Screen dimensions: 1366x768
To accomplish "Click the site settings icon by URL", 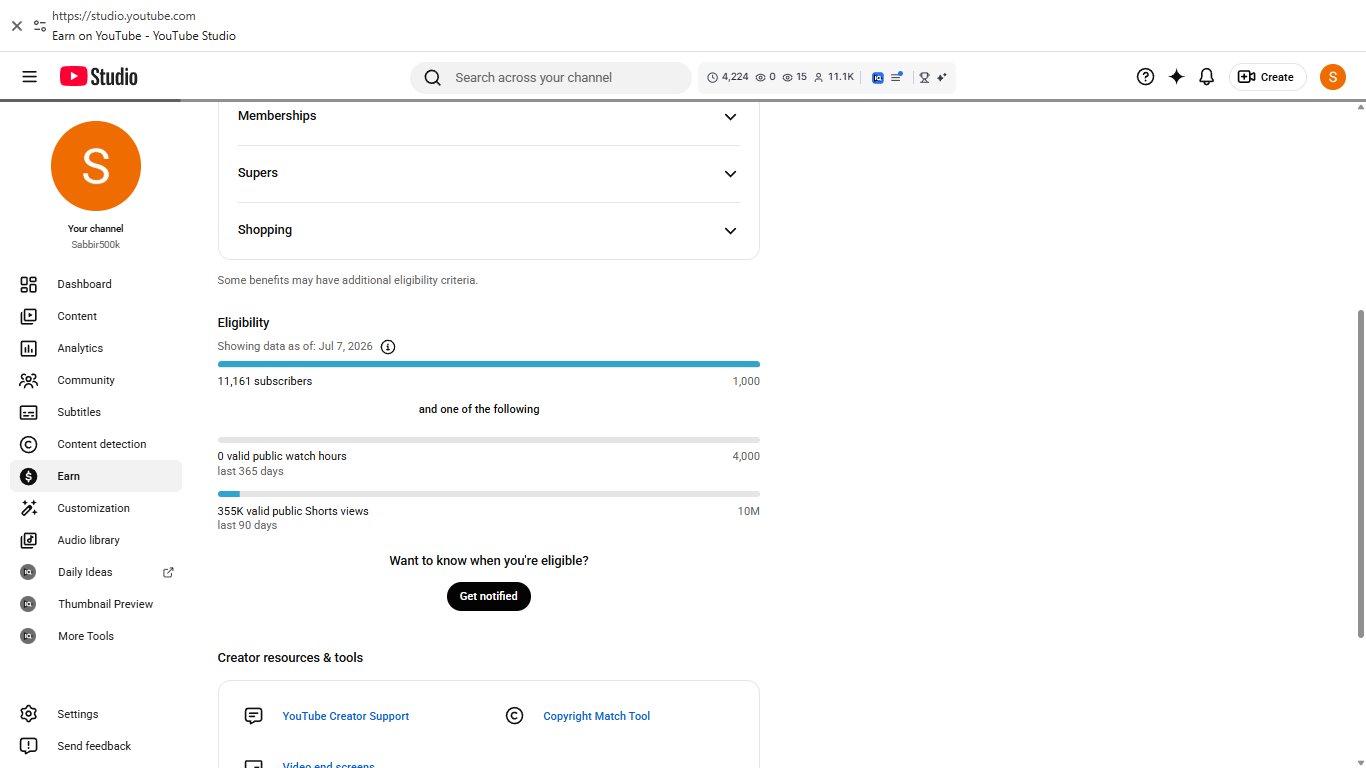I will click(x=40, y=26).
